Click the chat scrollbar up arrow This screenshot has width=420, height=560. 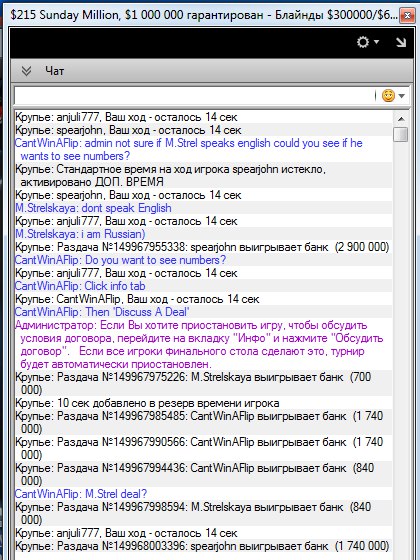401,119
